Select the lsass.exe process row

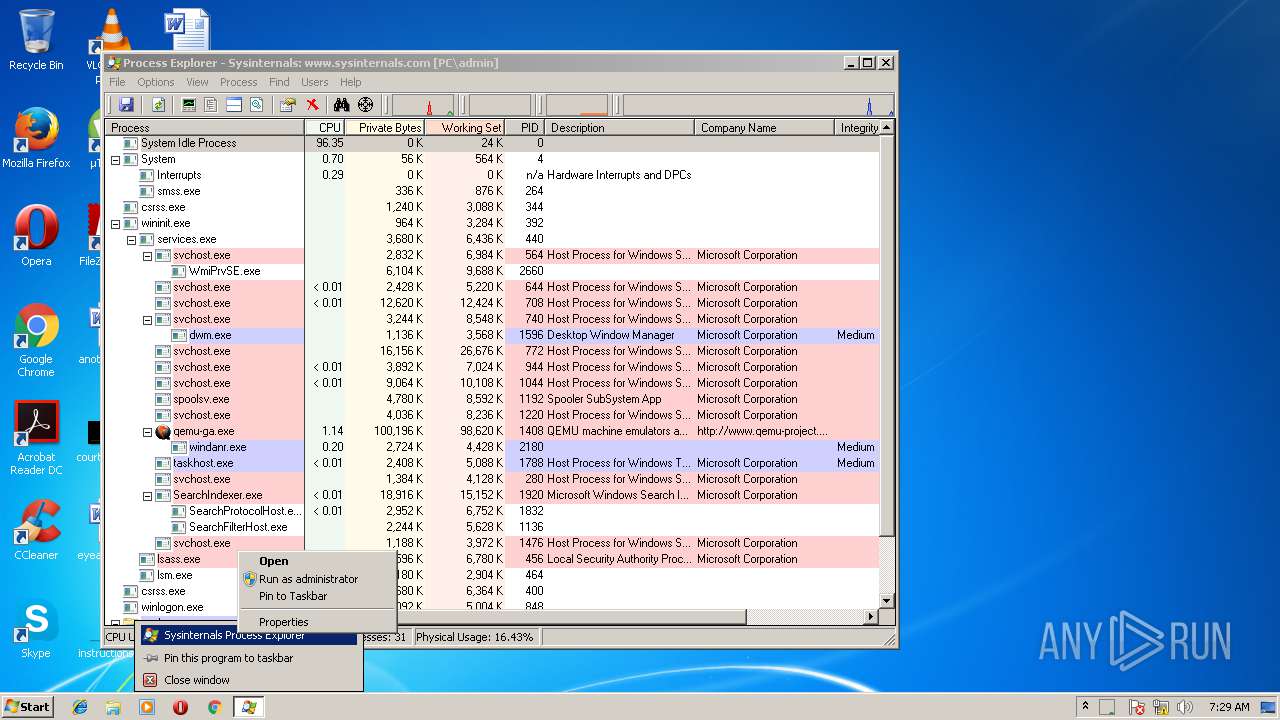491,560
